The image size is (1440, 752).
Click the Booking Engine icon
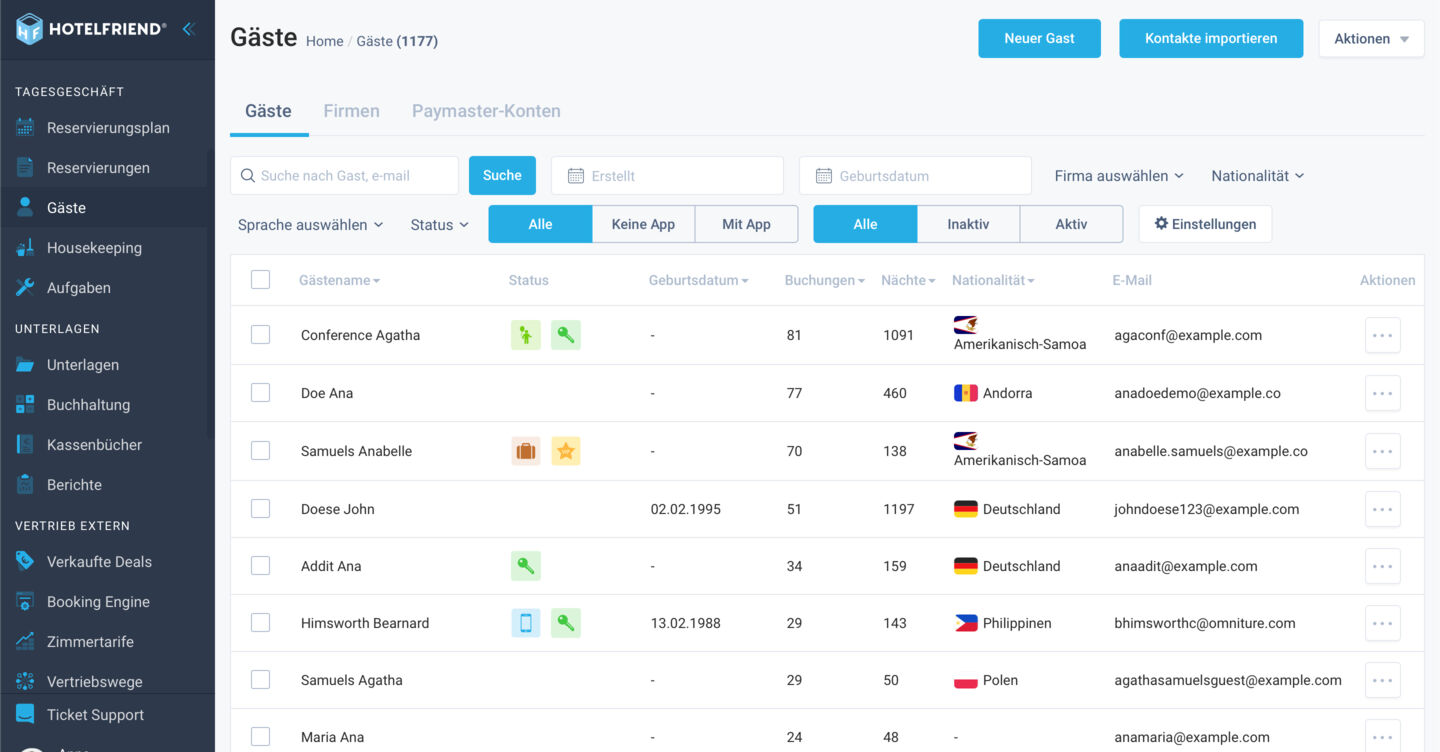[25, 602]
